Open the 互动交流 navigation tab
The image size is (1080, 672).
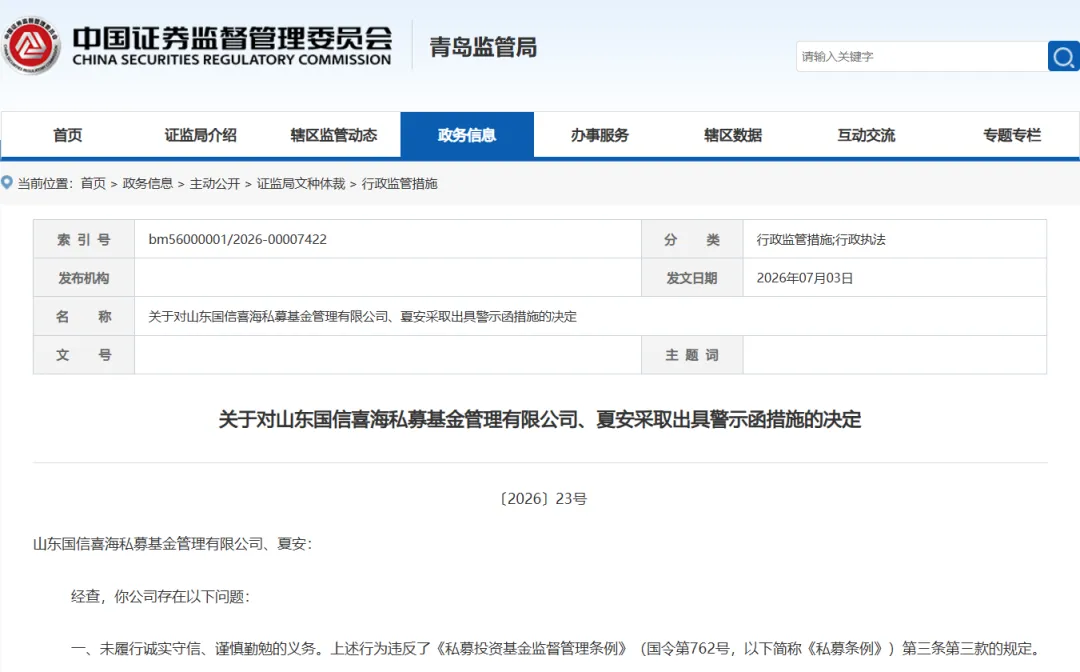coord(866,135)
